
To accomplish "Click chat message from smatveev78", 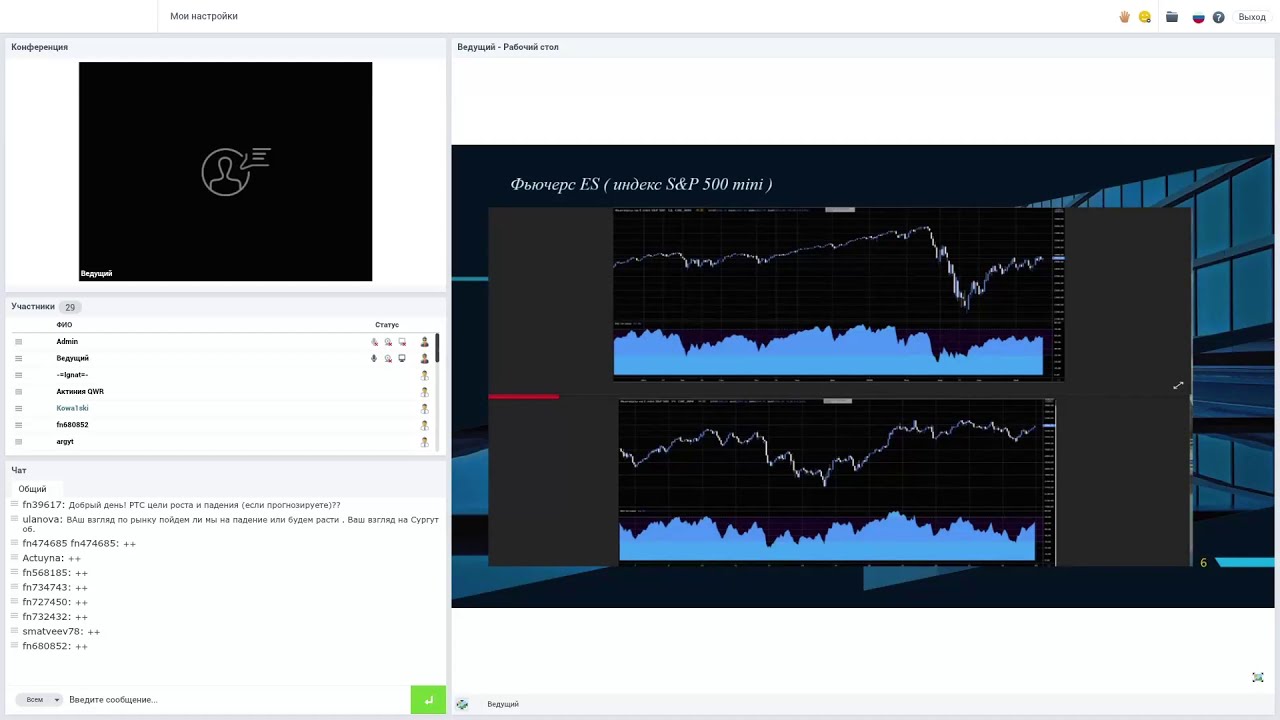I will point(61,632).
